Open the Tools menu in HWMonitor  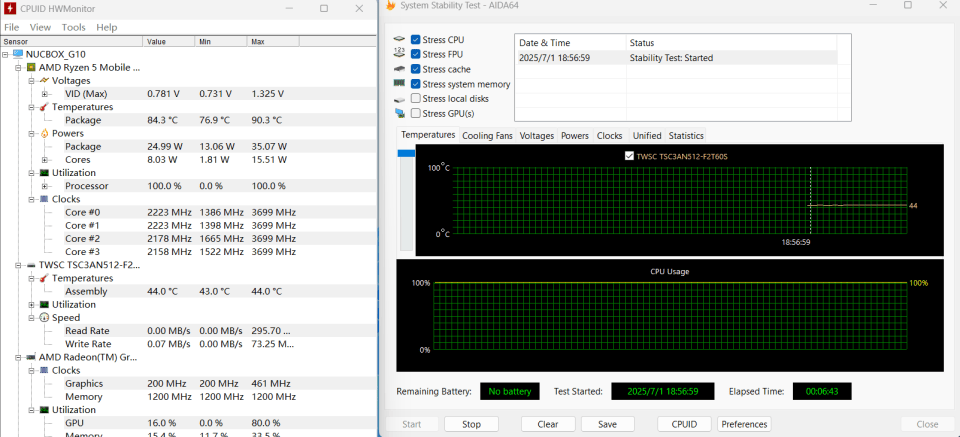(x=73, y=27)
